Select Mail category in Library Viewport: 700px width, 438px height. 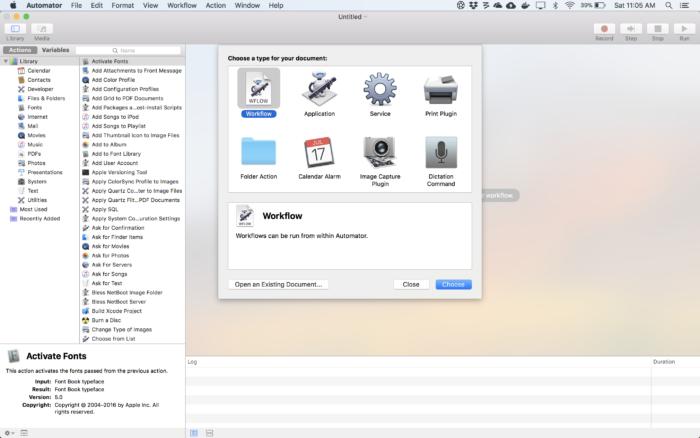[33, 126]
